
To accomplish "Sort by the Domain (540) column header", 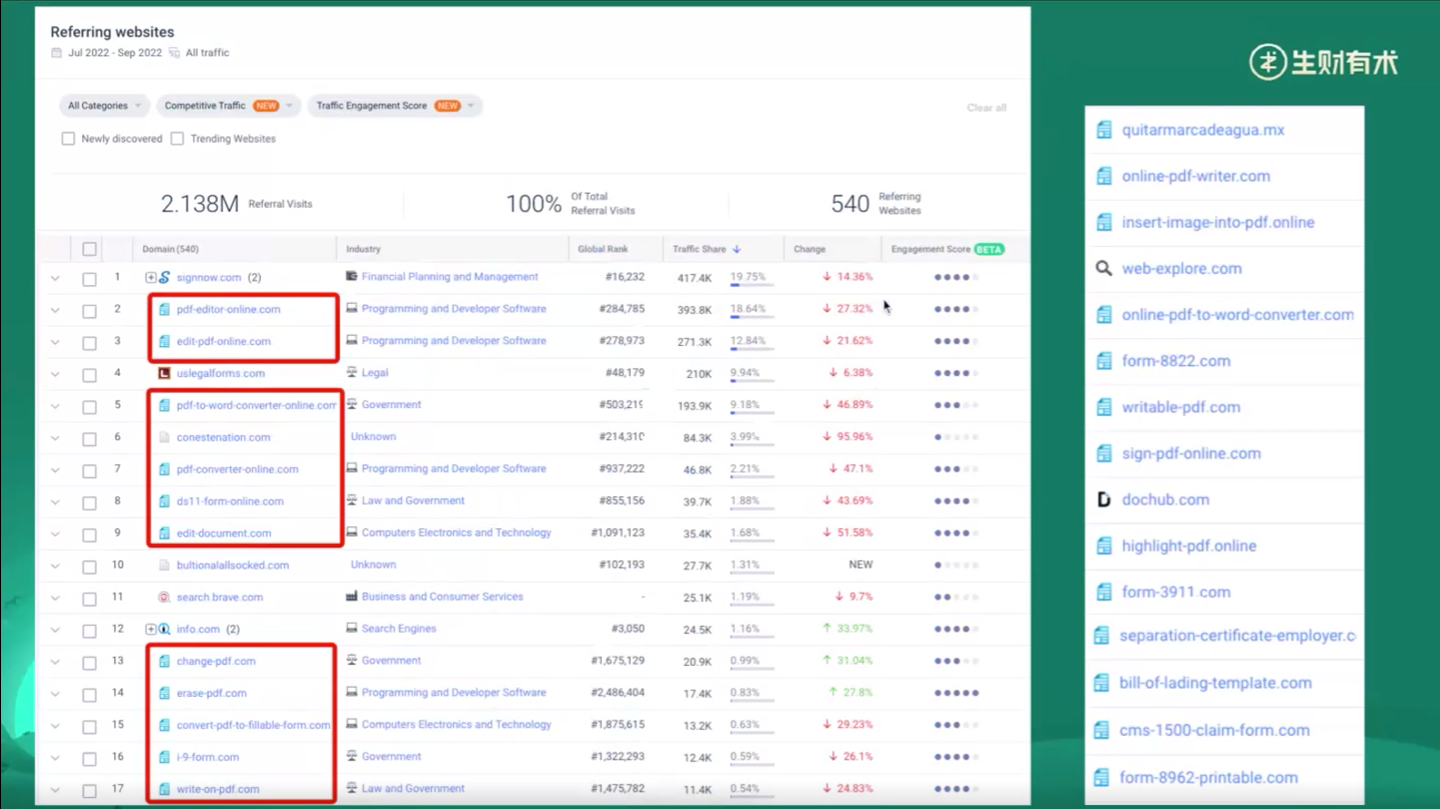I will pos(170,249).
